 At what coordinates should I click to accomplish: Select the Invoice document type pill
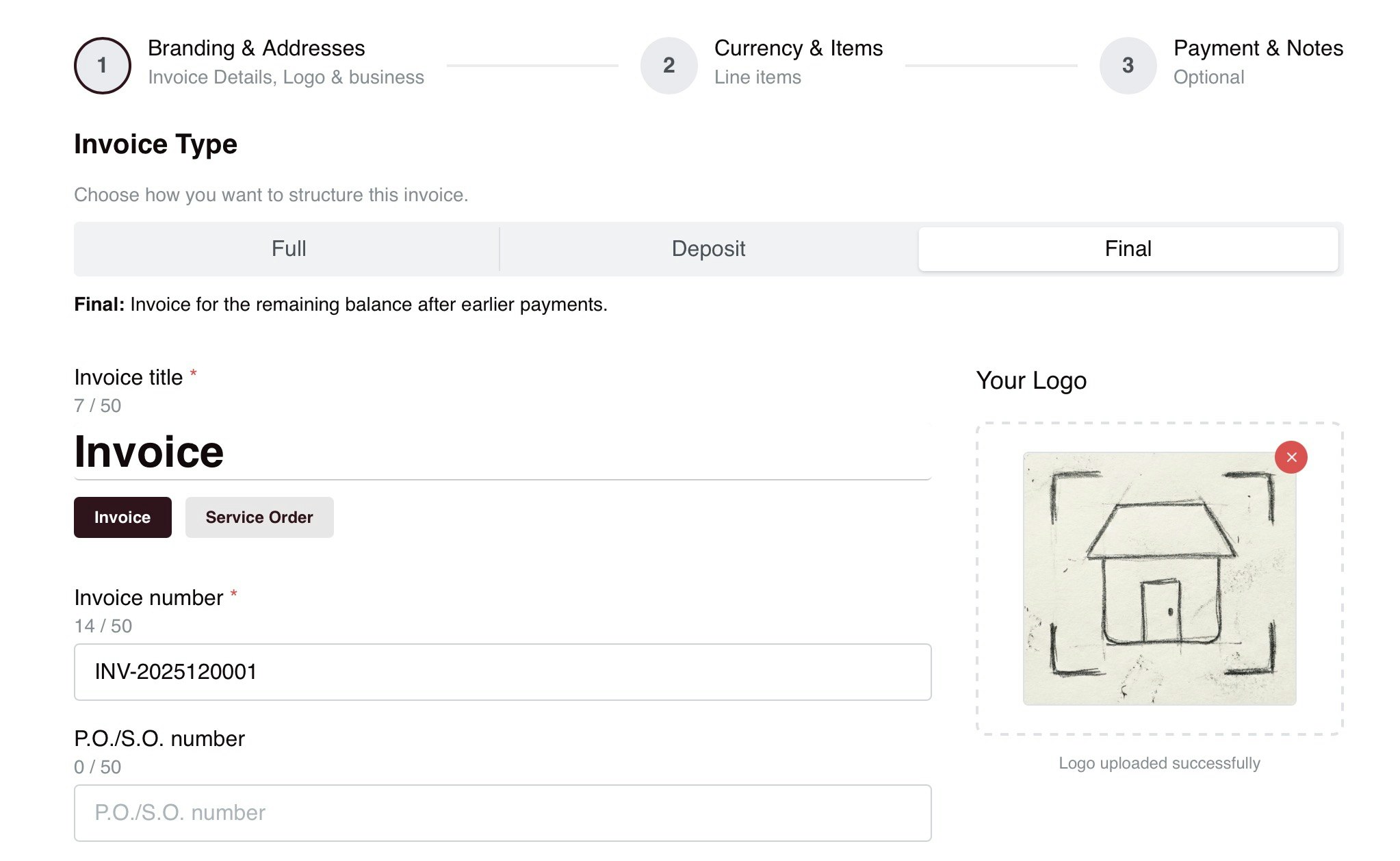click(x=122, y=517)
